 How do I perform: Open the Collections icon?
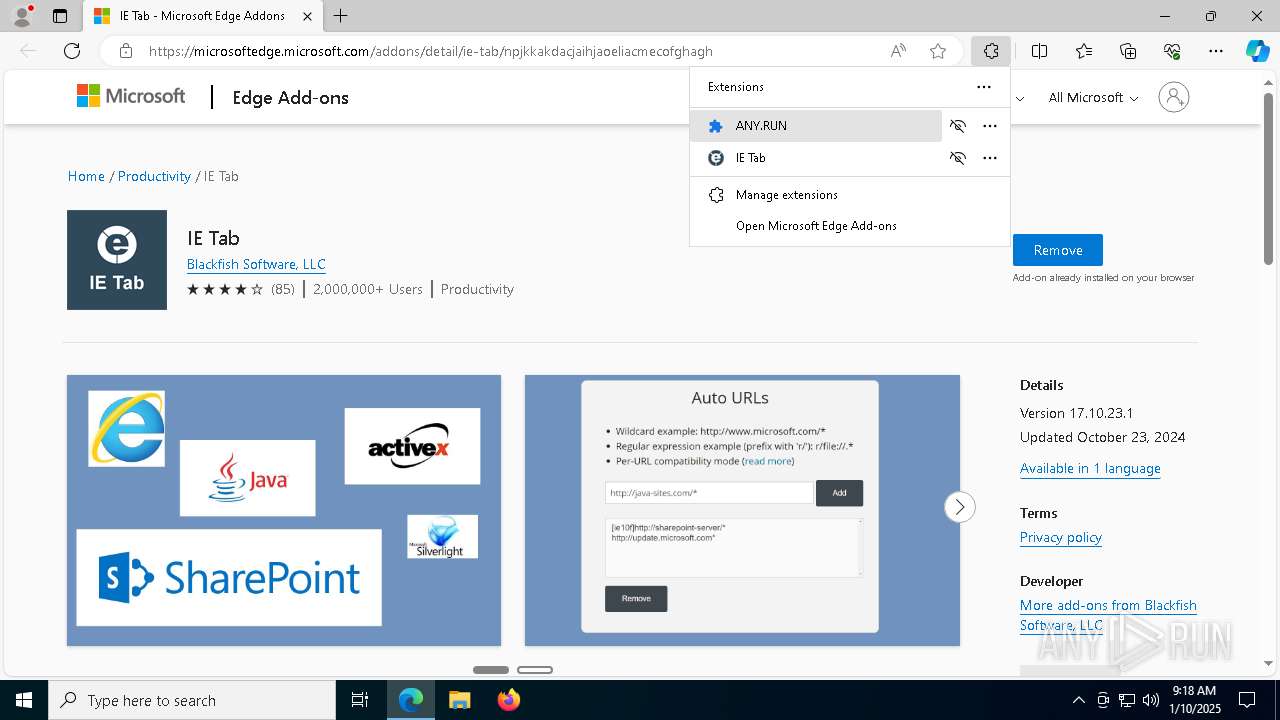[1128, 51]
